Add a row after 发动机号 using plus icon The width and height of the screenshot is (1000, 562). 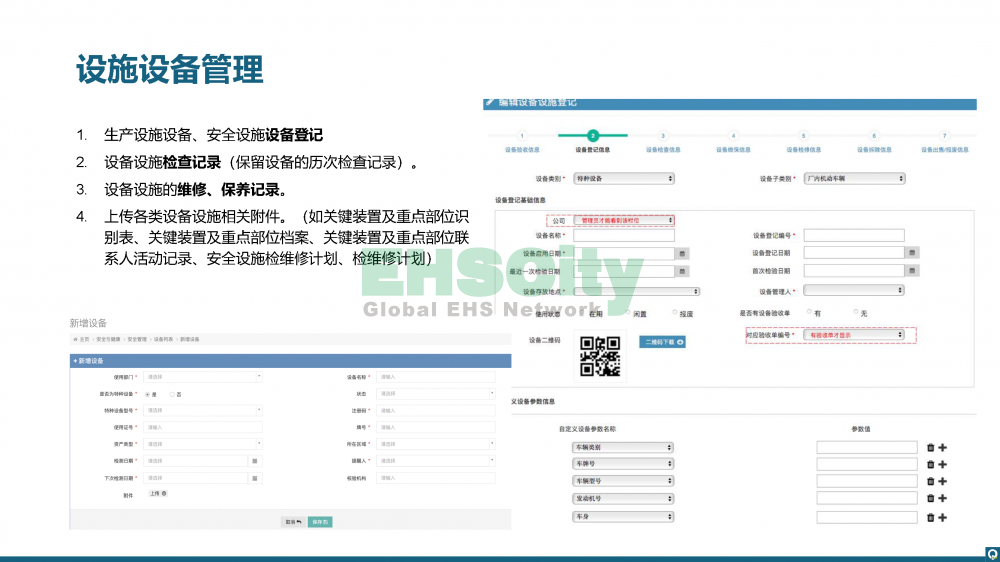(x=942, y=499)
